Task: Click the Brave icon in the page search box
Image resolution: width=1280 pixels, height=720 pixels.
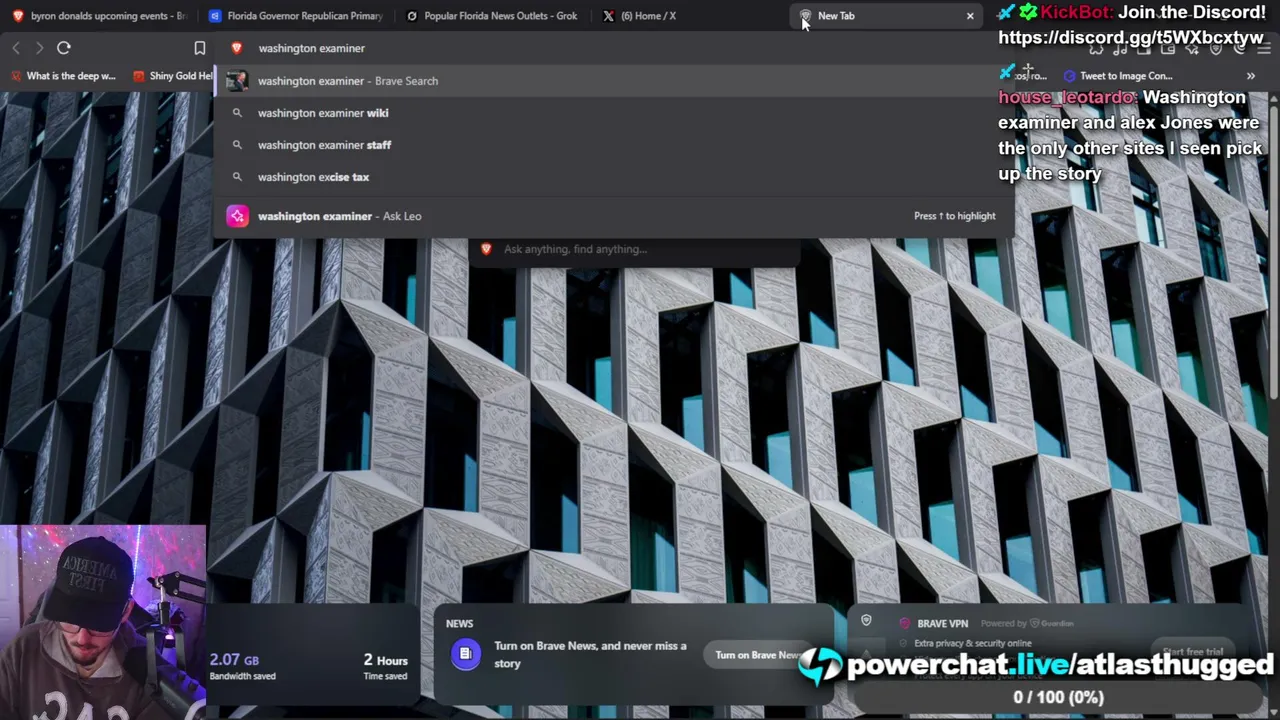Action: [486, 249]
